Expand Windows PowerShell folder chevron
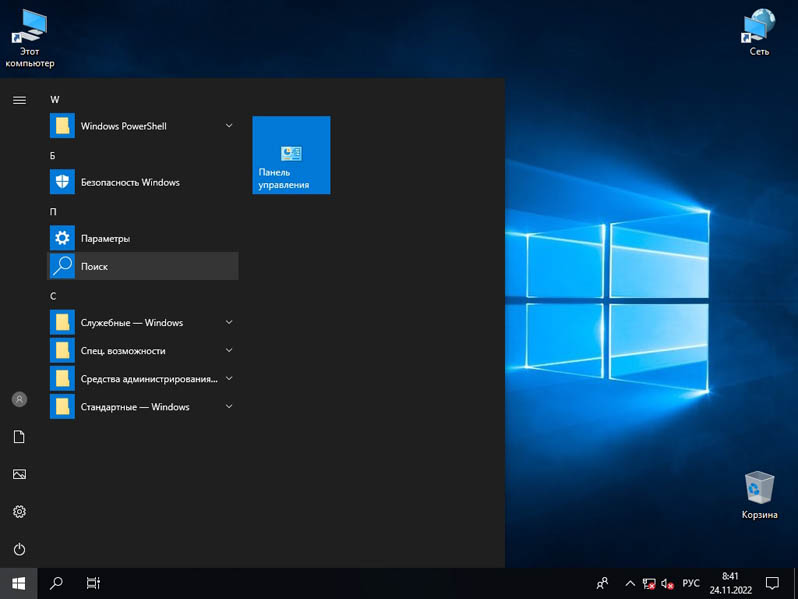The width and height of the screenshot is (798, 599). point(229,125)
